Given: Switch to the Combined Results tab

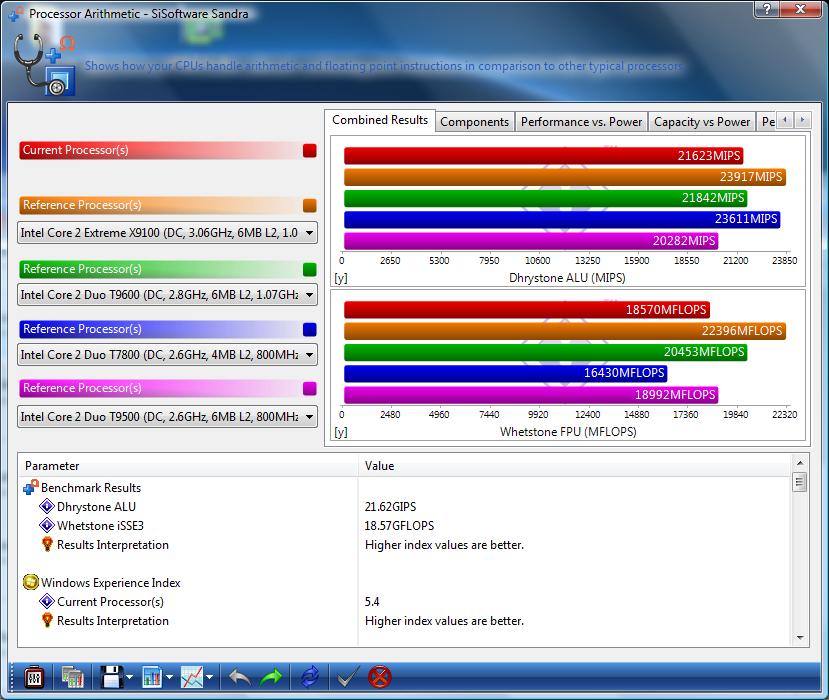Looking at the screenshot, I should [x=380, y=120].
